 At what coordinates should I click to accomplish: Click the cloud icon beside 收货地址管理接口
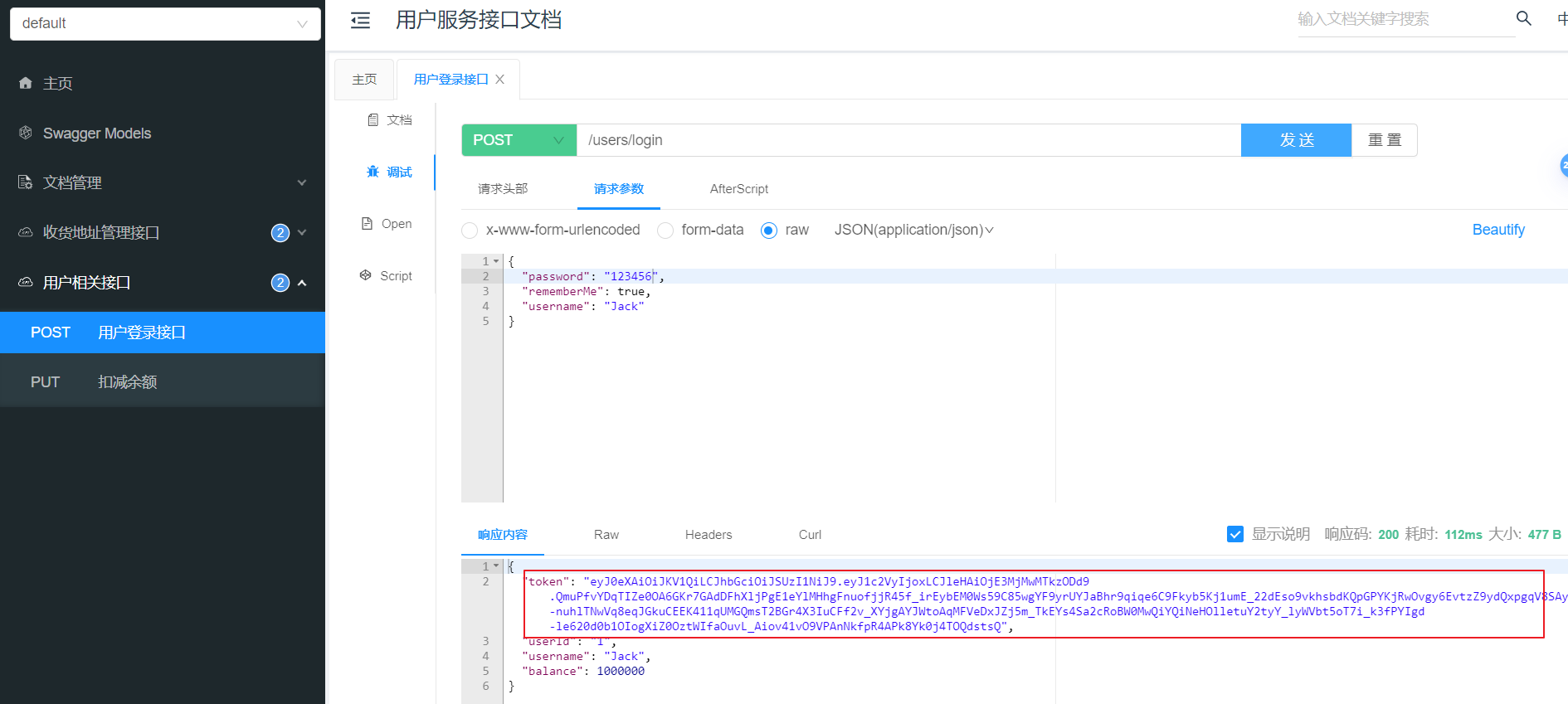point(26,232)
